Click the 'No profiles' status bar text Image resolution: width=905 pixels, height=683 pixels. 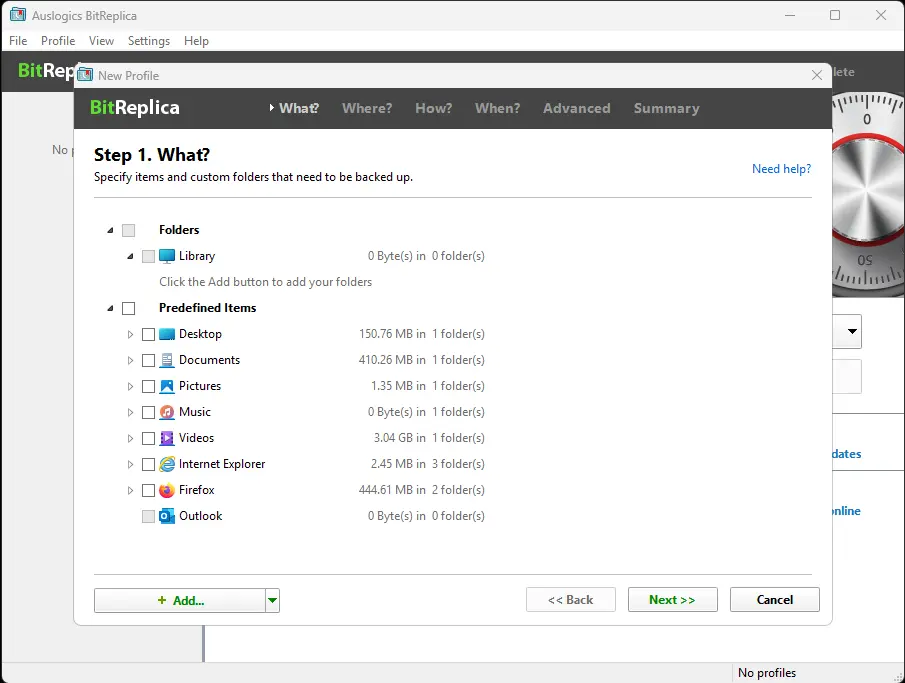tap(766, 673)
